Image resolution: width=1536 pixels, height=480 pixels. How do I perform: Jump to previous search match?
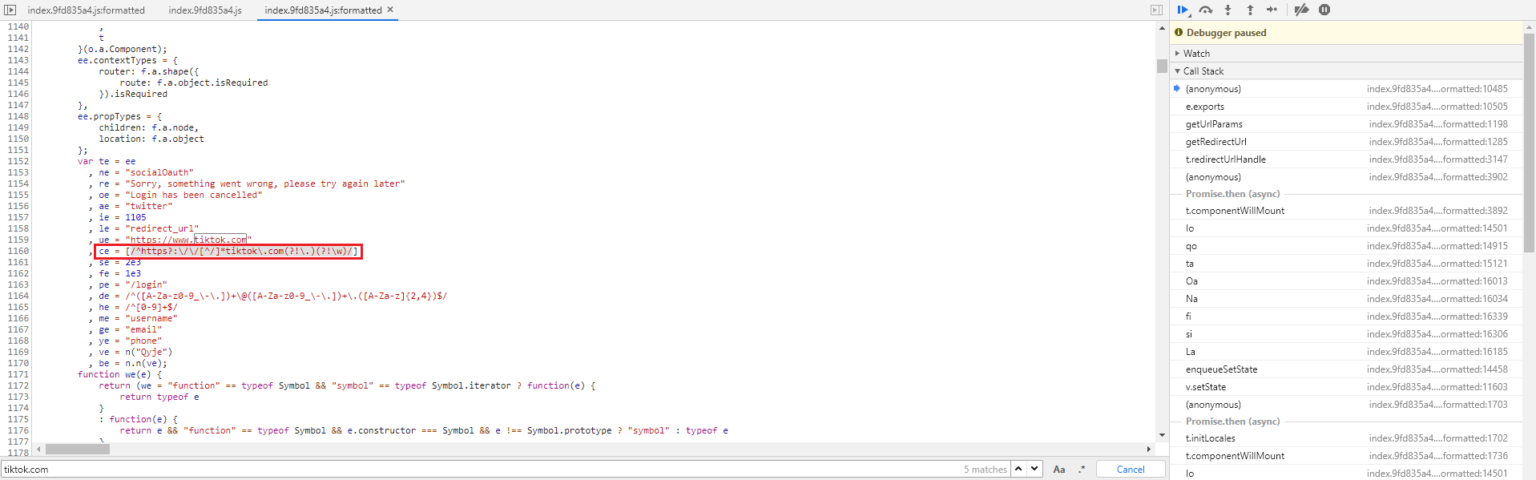(x=1019, y=469)
